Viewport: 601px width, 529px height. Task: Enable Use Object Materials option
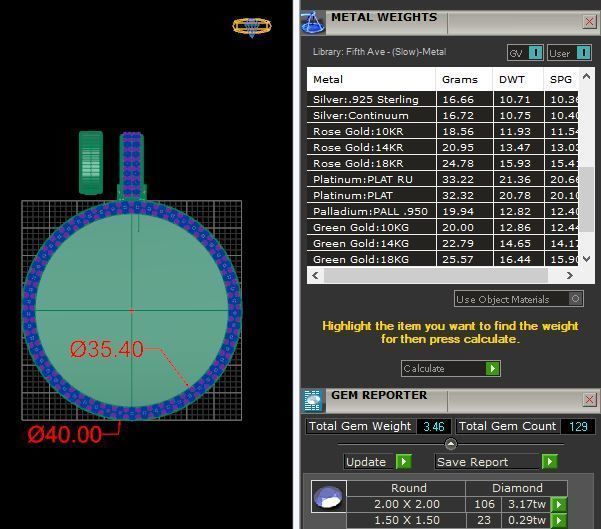tap(519, 299)
